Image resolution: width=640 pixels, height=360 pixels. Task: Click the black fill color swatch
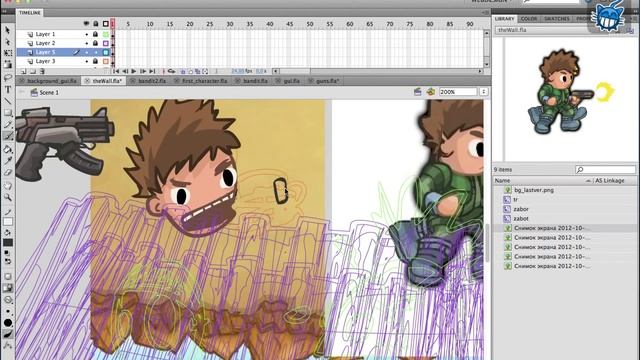8,243
